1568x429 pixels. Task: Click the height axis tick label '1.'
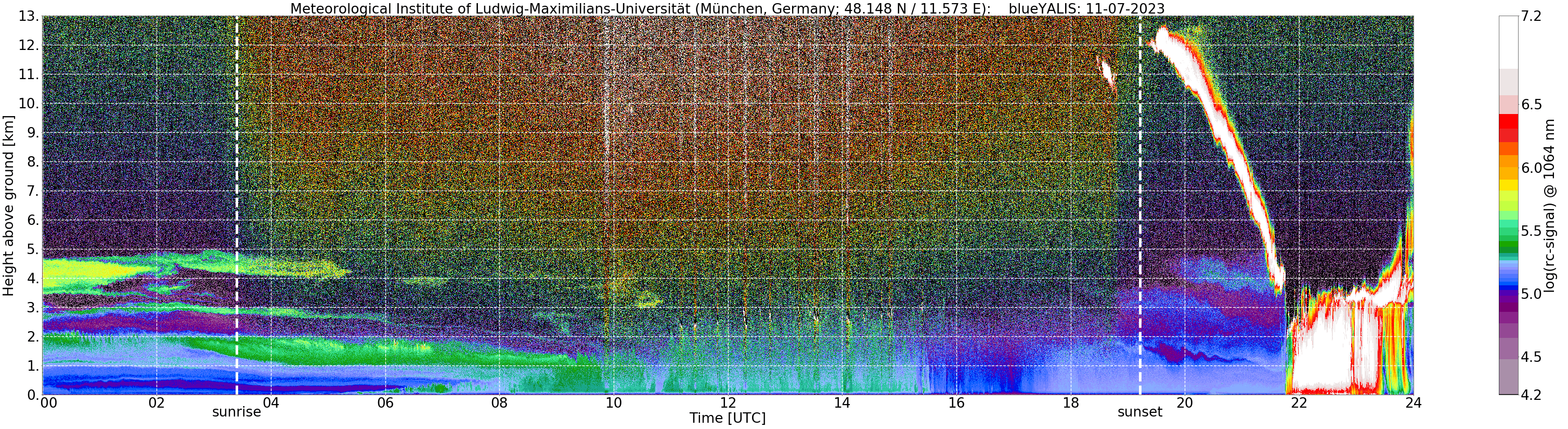click(x=33, y=366)
